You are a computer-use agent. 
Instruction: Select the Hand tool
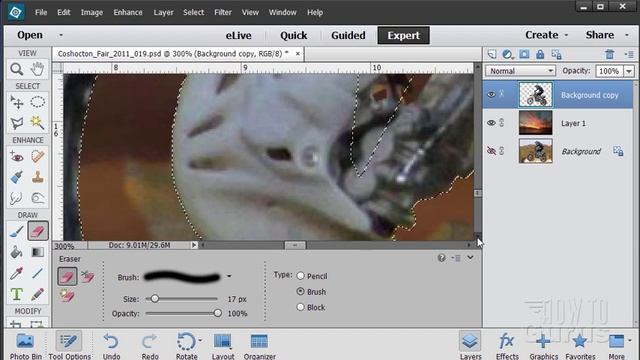37,69
